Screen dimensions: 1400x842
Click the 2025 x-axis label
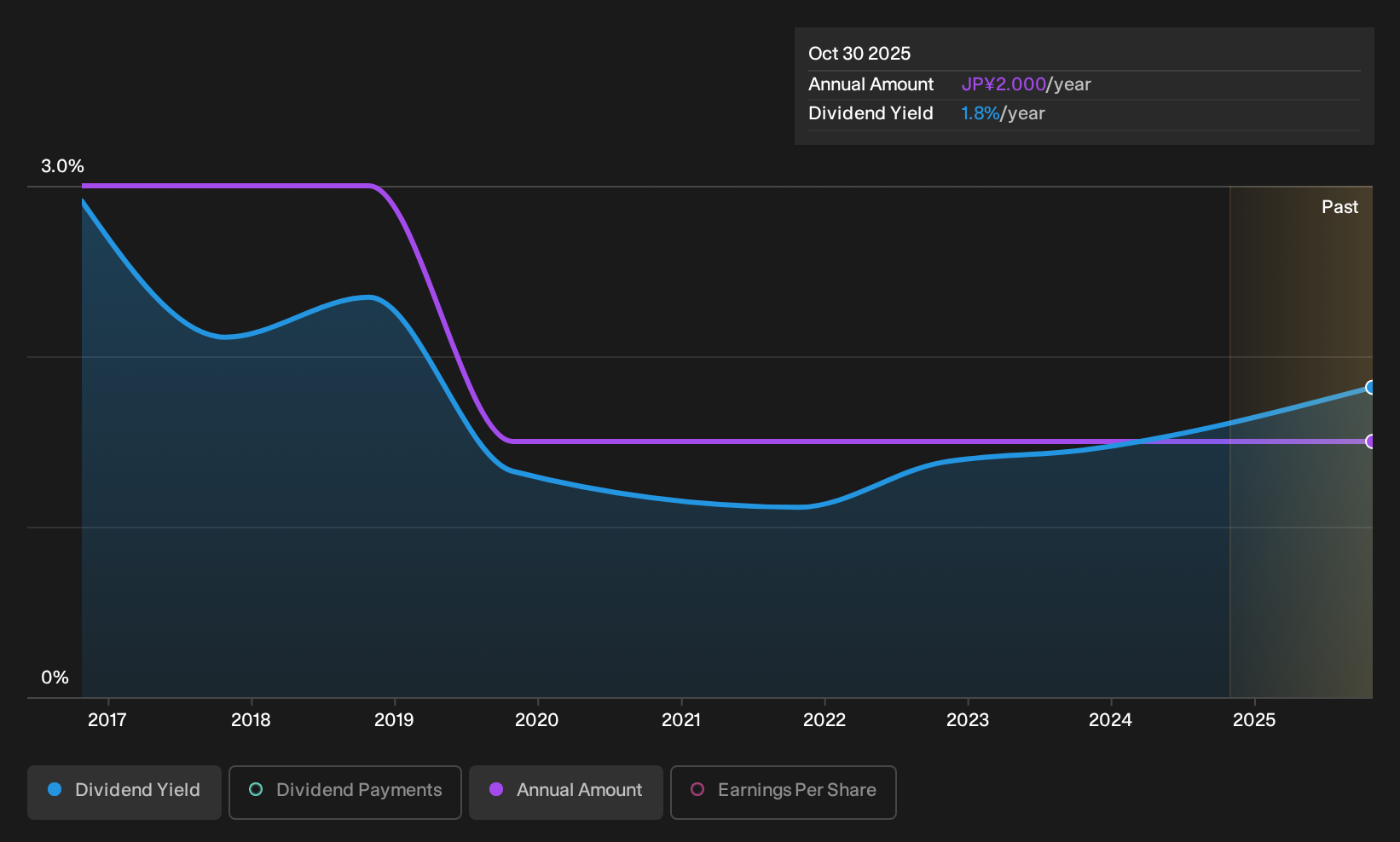click(1254, 720)
